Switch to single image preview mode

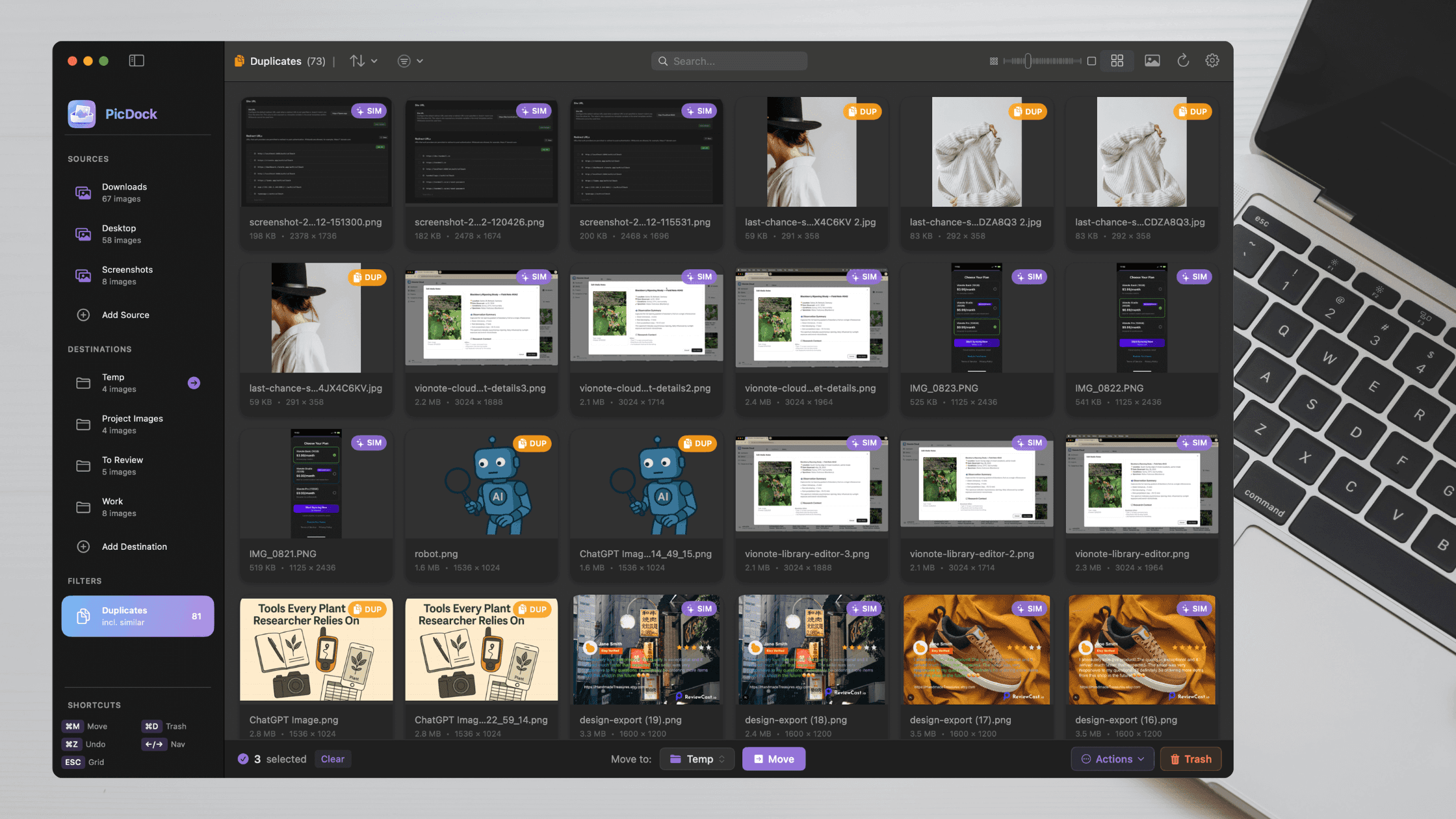1152,60
